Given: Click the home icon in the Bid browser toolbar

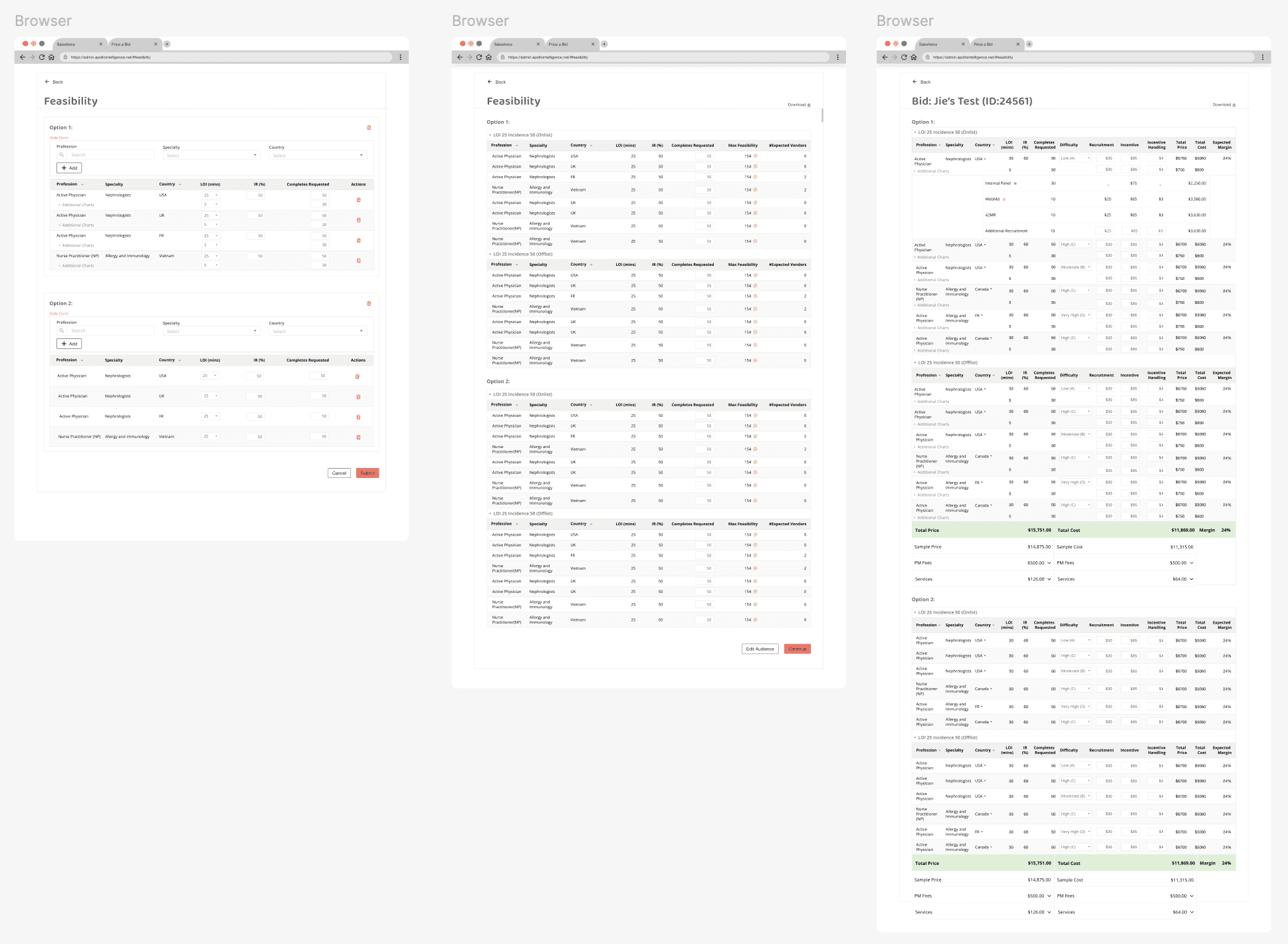Looking at the screenshot, I should tap(914, 57).
